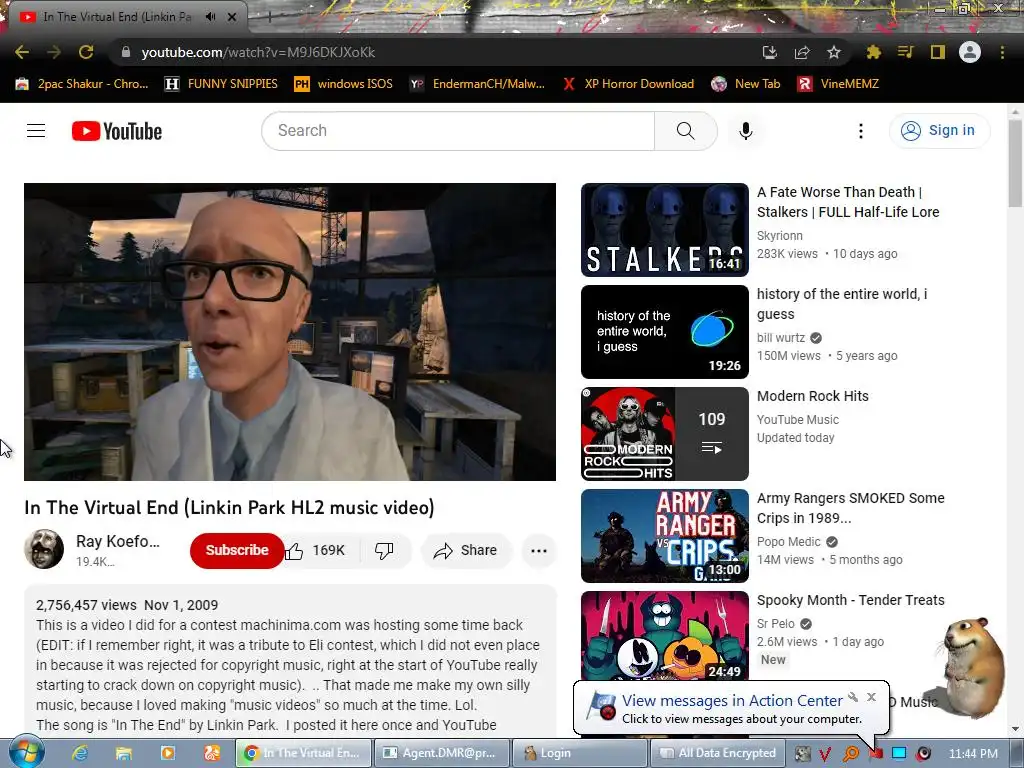The image size is (1024, 768).
Task: Click in the YouTube search field
Action: tap(457, 131)
